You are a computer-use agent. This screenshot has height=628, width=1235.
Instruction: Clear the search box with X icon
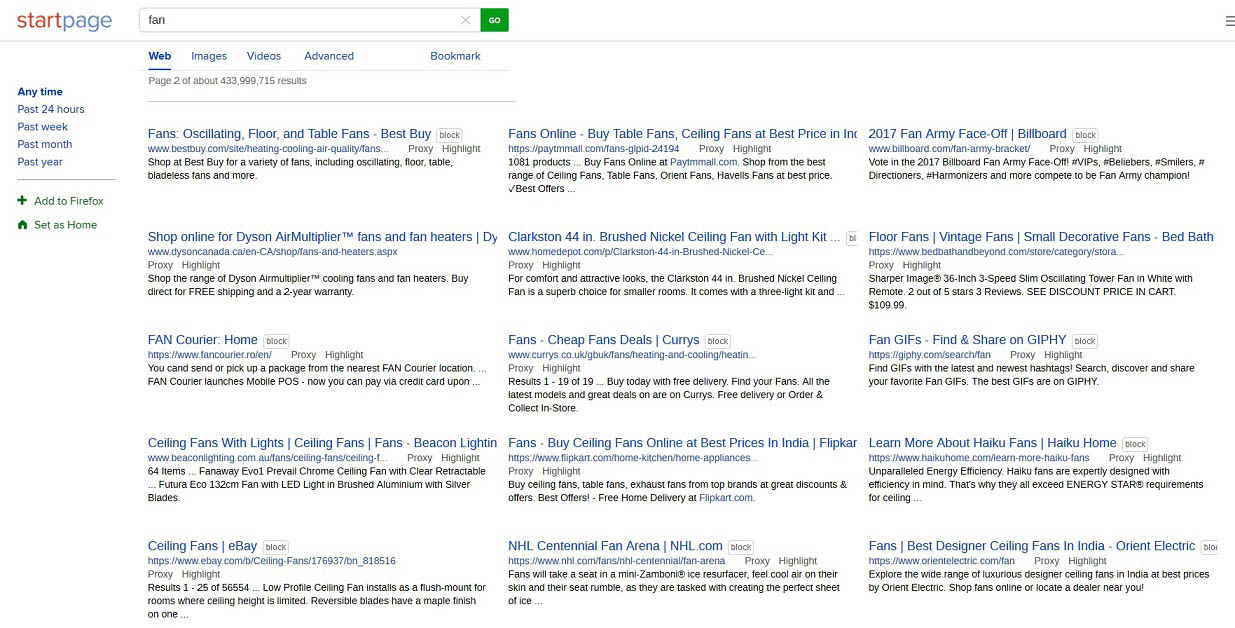(465, 20)
